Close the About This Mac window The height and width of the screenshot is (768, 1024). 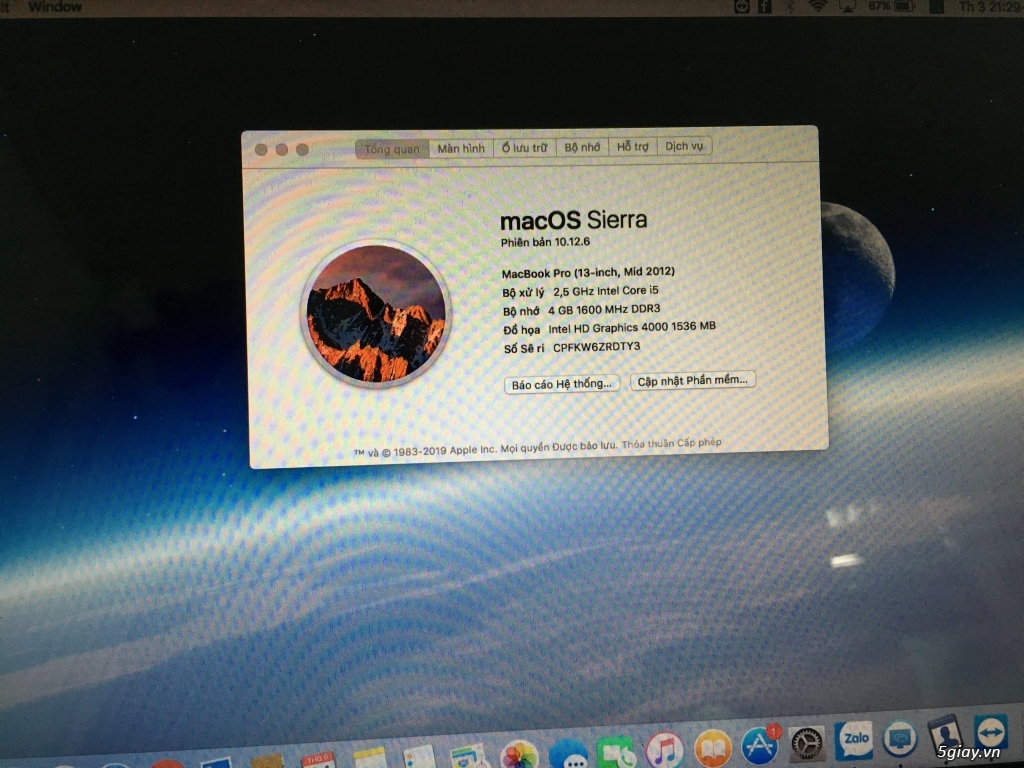tap(261, 150)
